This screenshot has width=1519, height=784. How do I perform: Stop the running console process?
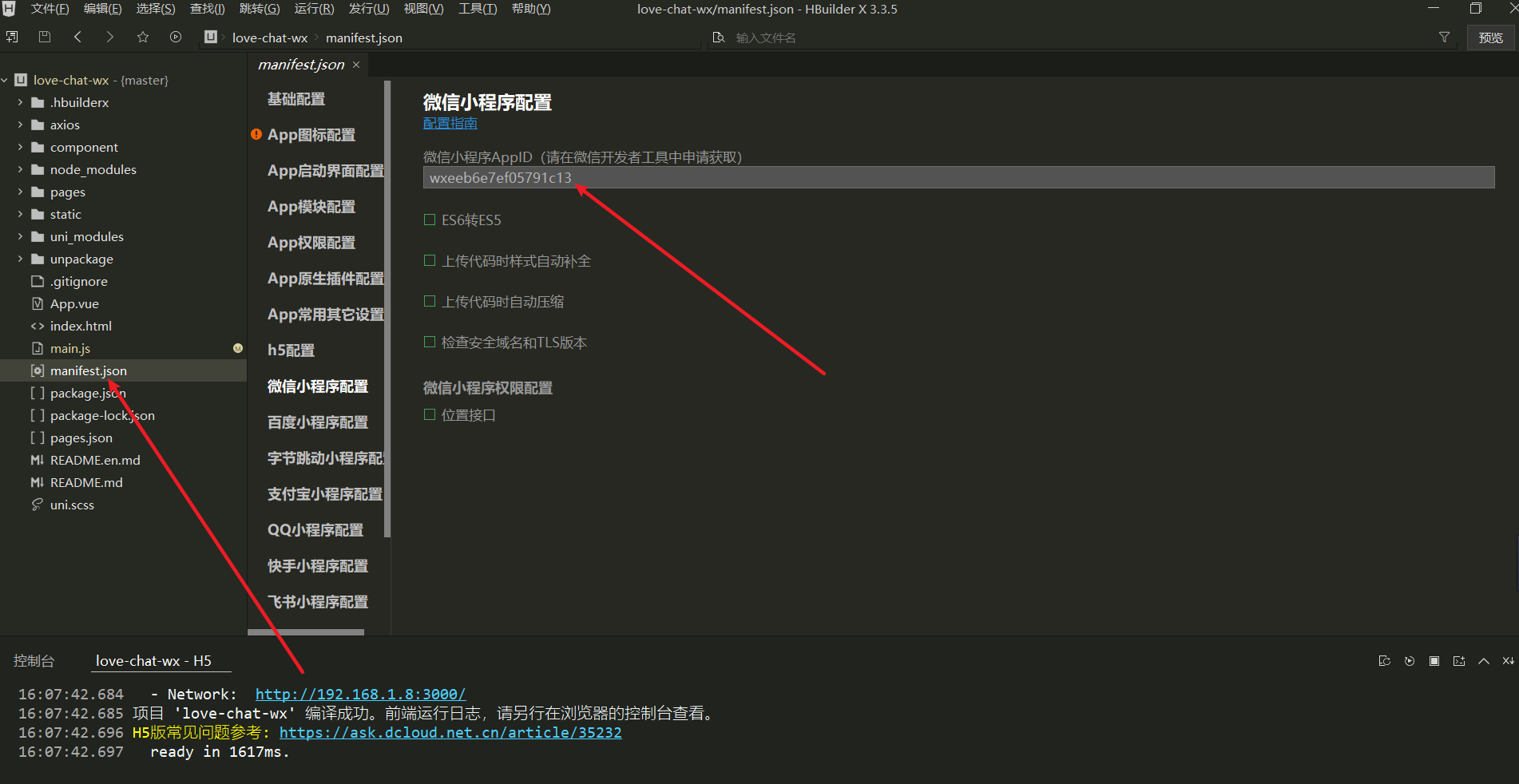click(x=1434, y=661)
